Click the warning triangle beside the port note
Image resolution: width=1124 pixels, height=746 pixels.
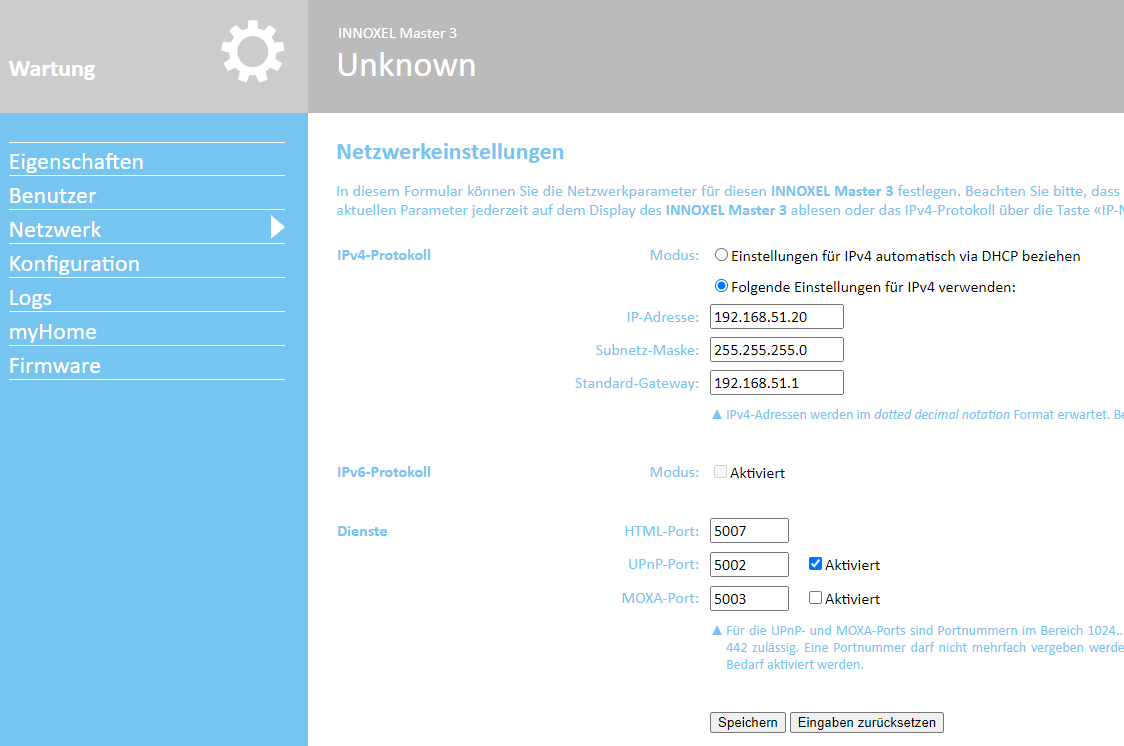coord(717,631)
